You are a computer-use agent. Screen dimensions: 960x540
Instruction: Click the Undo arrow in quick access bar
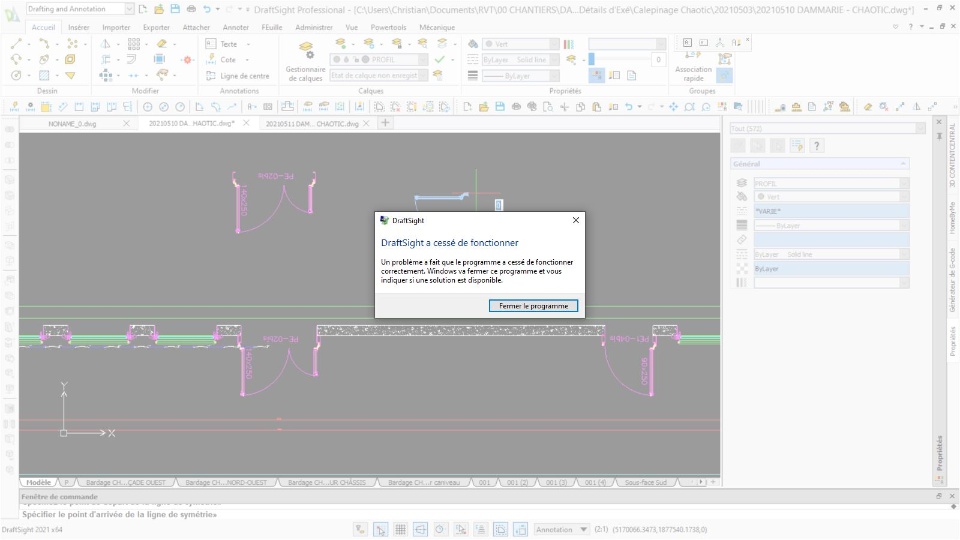click(207, 9)
